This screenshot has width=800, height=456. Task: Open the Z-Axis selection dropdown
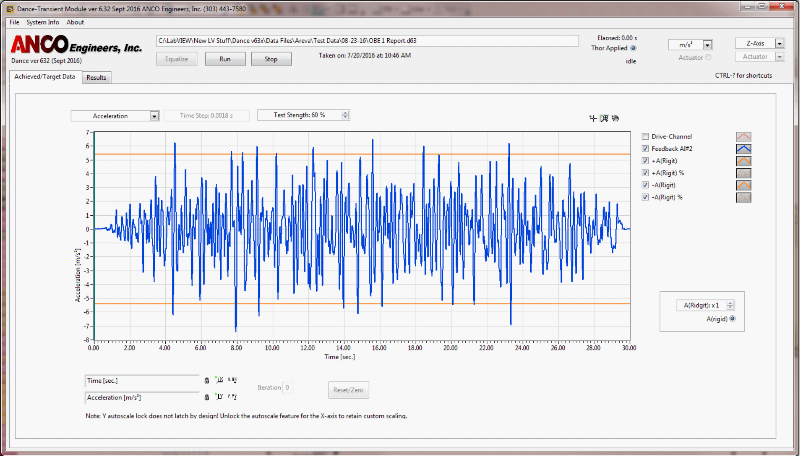(779, 44)
